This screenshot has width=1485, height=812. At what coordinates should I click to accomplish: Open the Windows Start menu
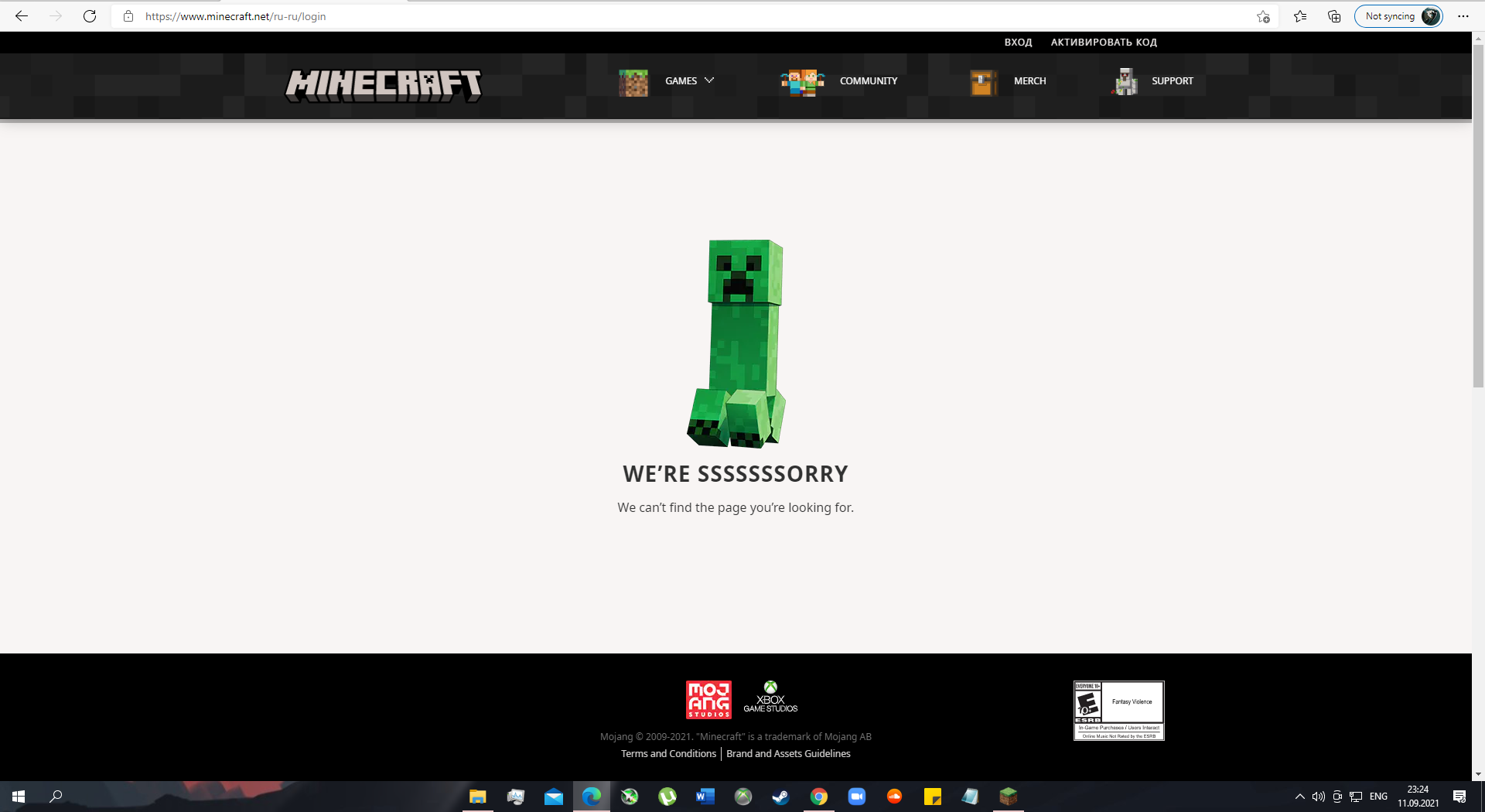tap(19, 797)
